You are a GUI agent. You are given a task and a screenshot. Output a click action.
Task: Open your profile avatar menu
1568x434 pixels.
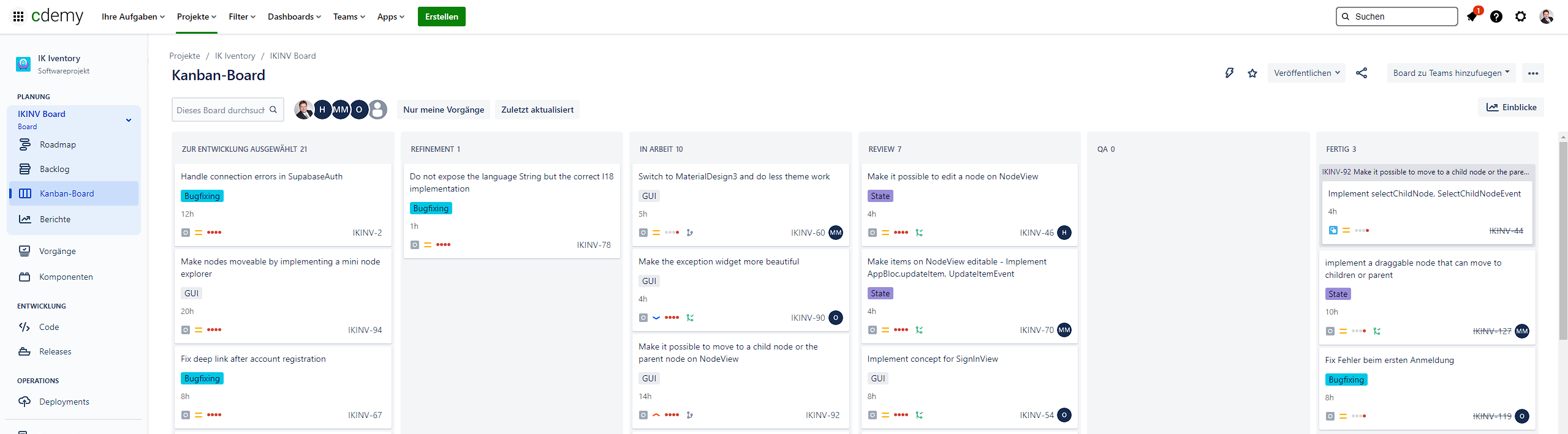[1547, 17]
